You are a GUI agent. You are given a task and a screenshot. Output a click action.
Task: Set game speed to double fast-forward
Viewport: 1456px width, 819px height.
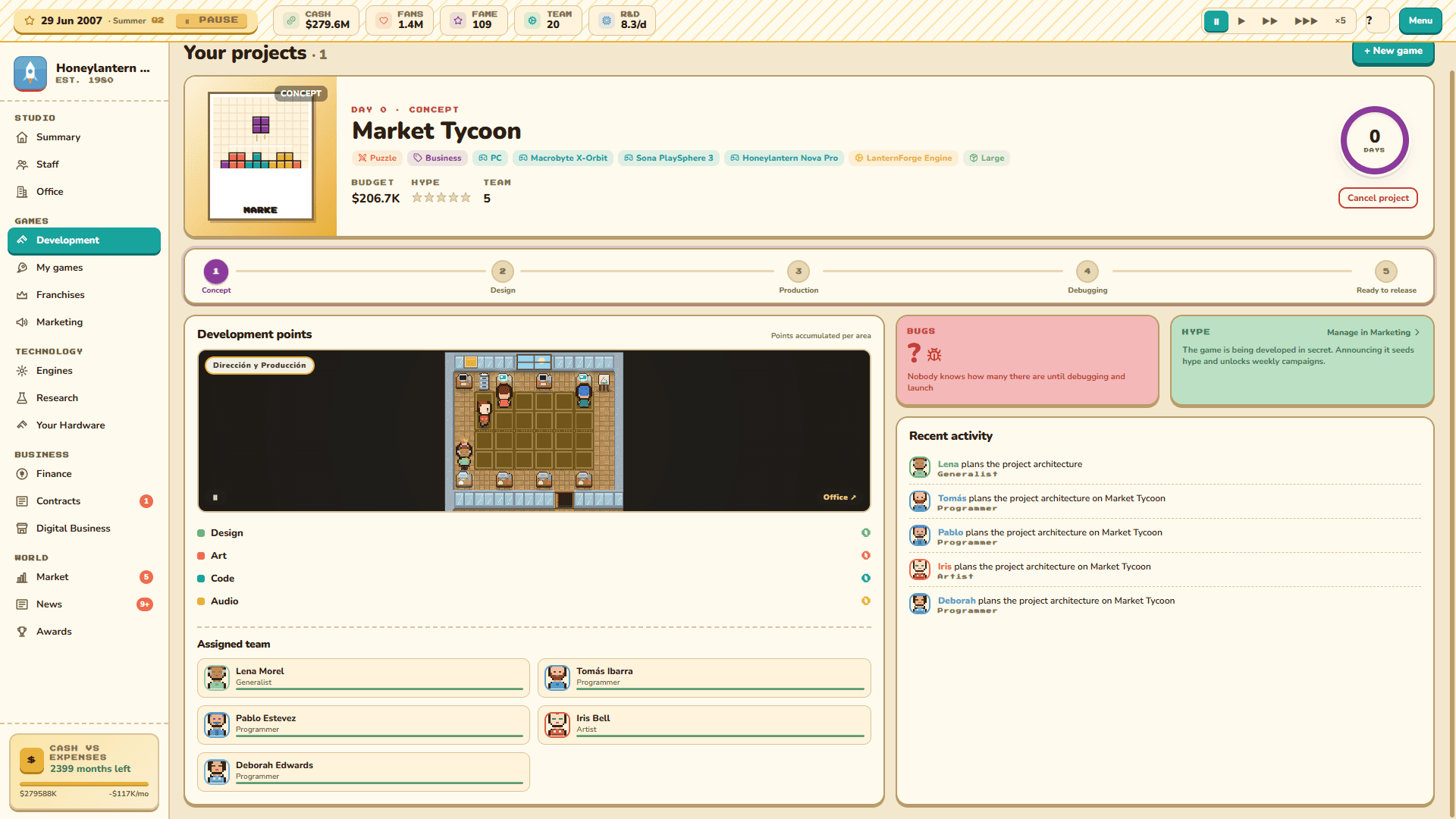1269,21
